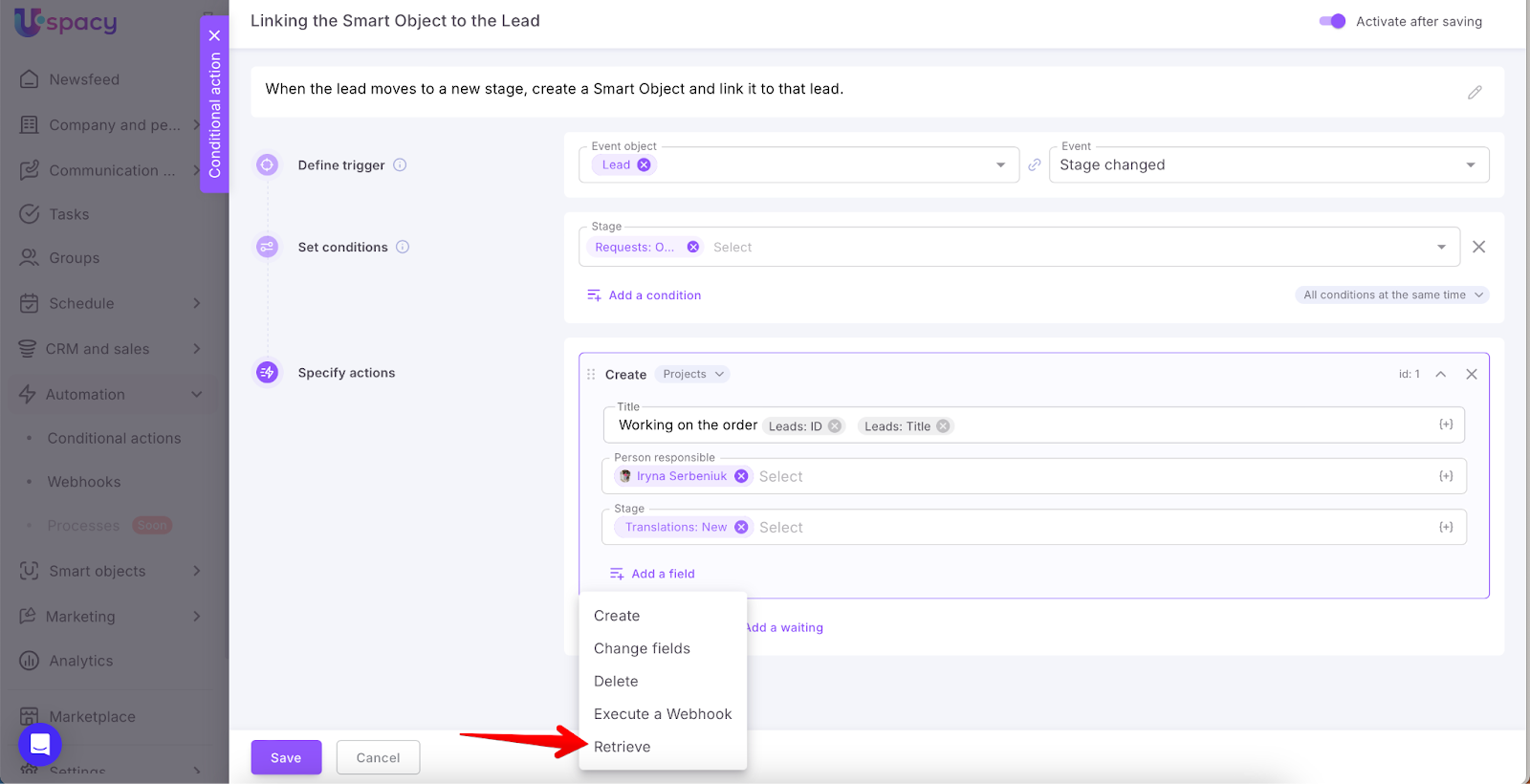Remove the Stage condition row

click(1478, 247)
